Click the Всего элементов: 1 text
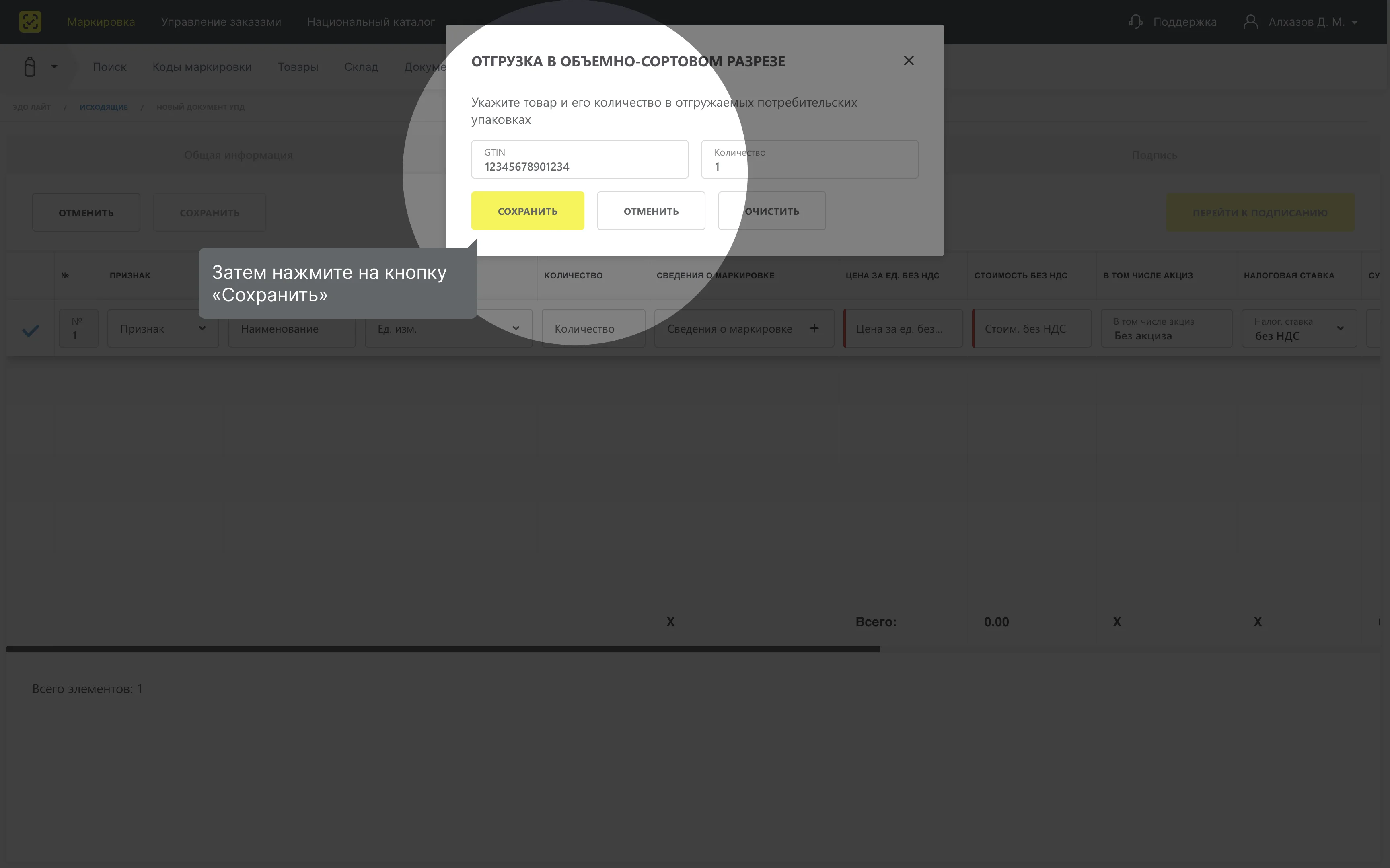The width and height of the screenshot is (1390, 868). tap(87, 688)
